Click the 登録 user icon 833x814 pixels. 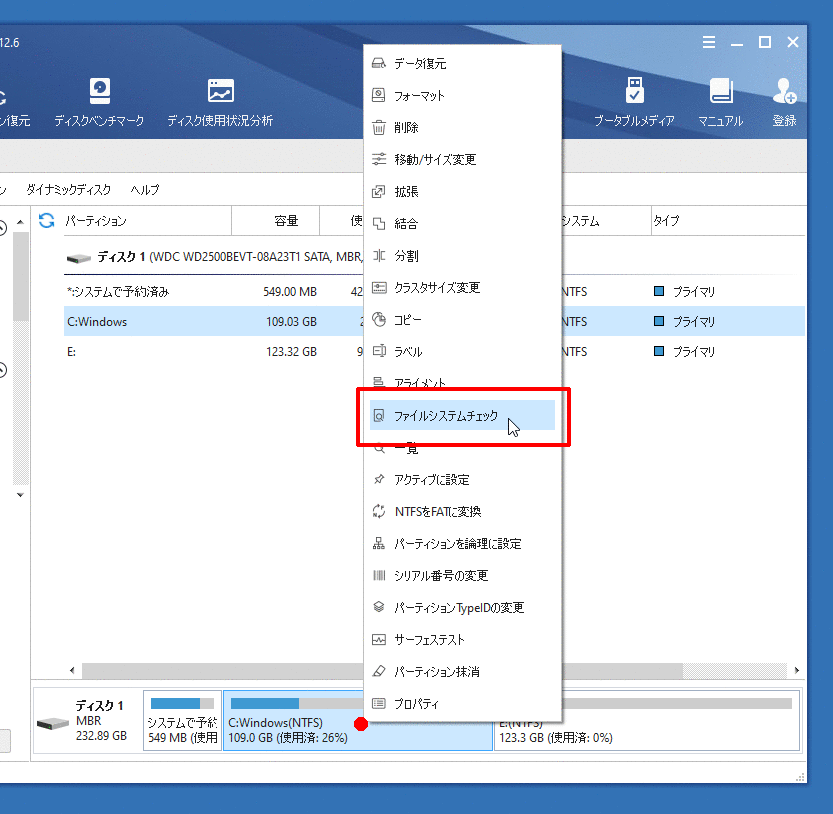(x=784, y=92)
